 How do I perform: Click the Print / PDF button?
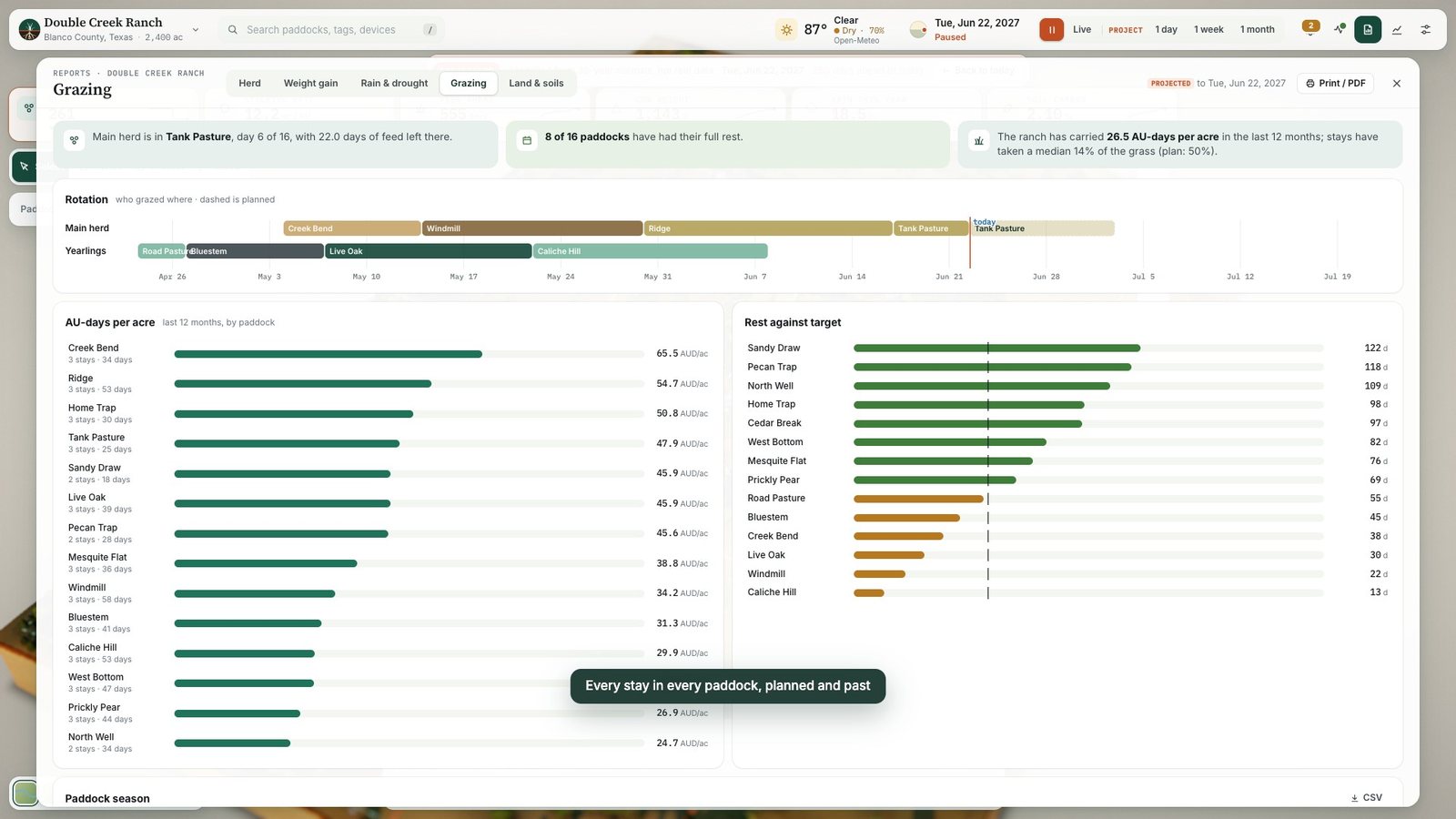point(1335,83)
